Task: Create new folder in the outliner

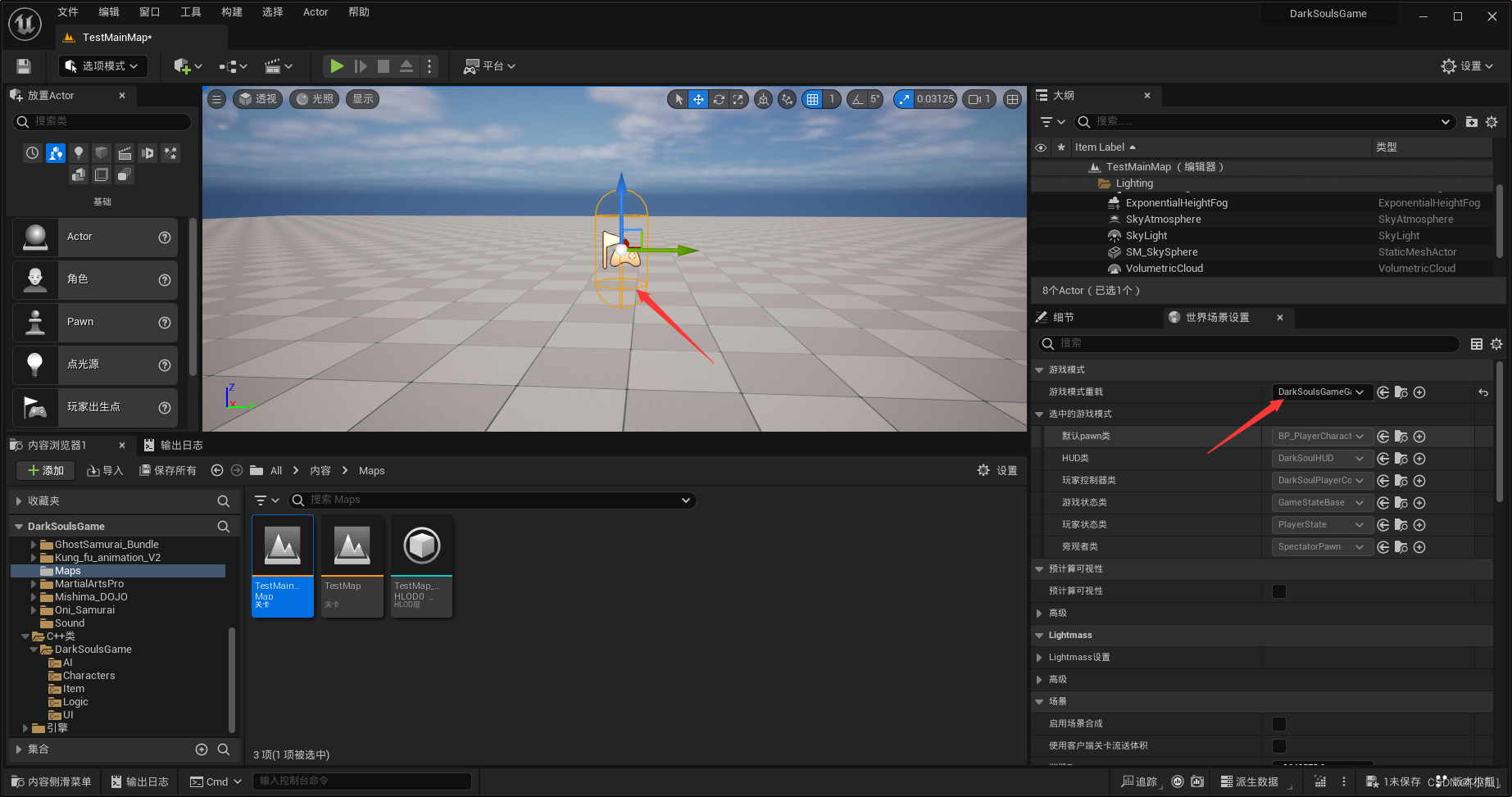Action: [1472, 121]
